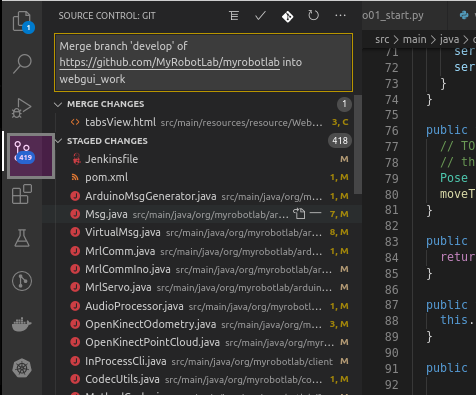Viewport: 476px width, 395px height.
Task: Commit with the checkmark icon
Action: [260, 16]
